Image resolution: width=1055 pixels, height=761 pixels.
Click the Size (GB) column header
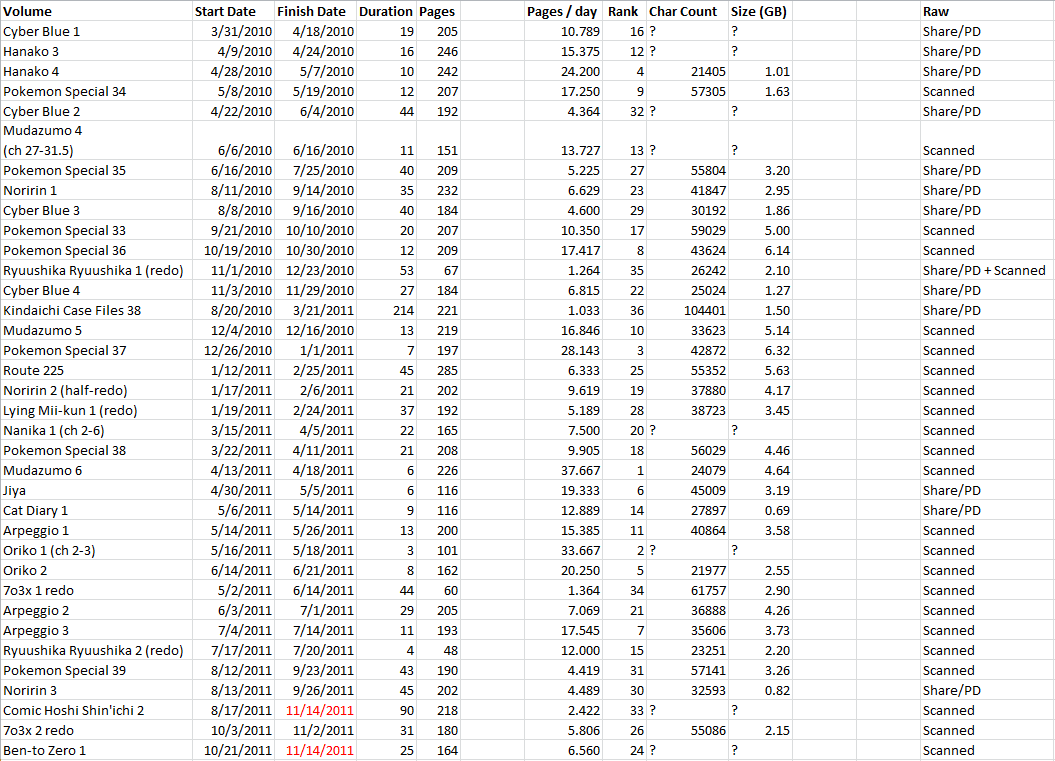point(759,11)
